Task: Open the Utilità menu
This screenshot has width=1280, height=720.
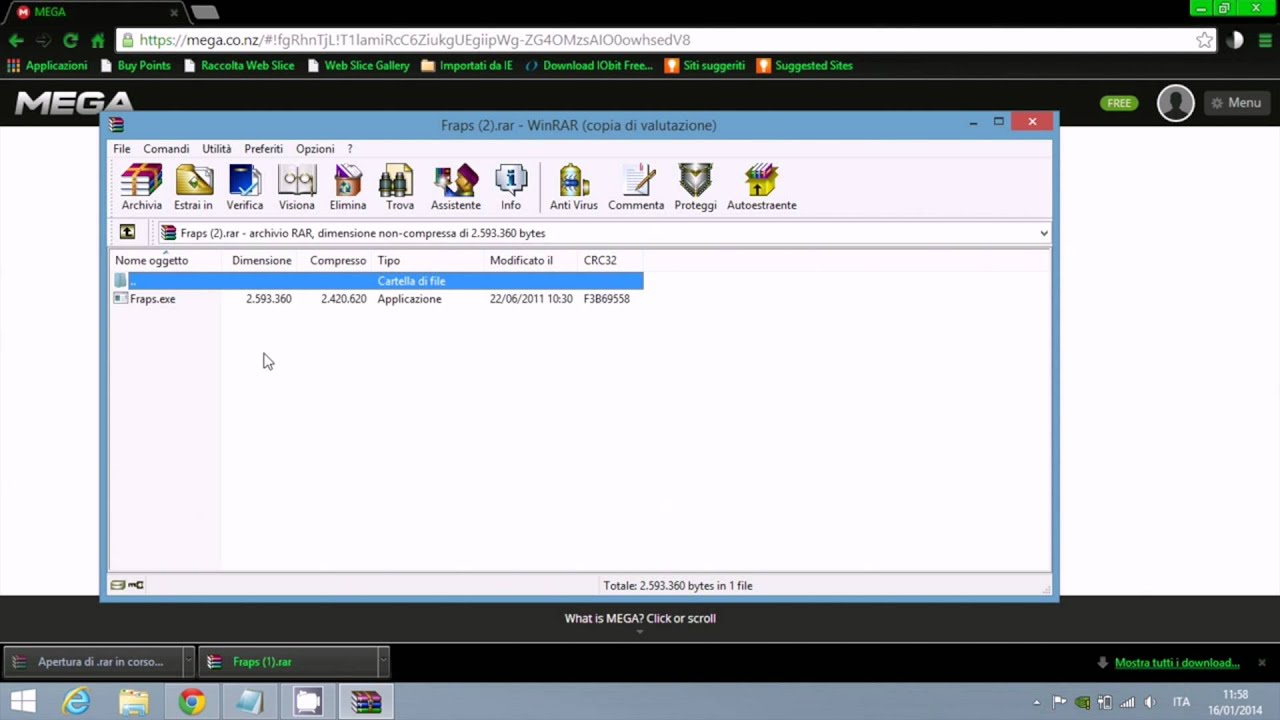Action: tap(216, 149)
